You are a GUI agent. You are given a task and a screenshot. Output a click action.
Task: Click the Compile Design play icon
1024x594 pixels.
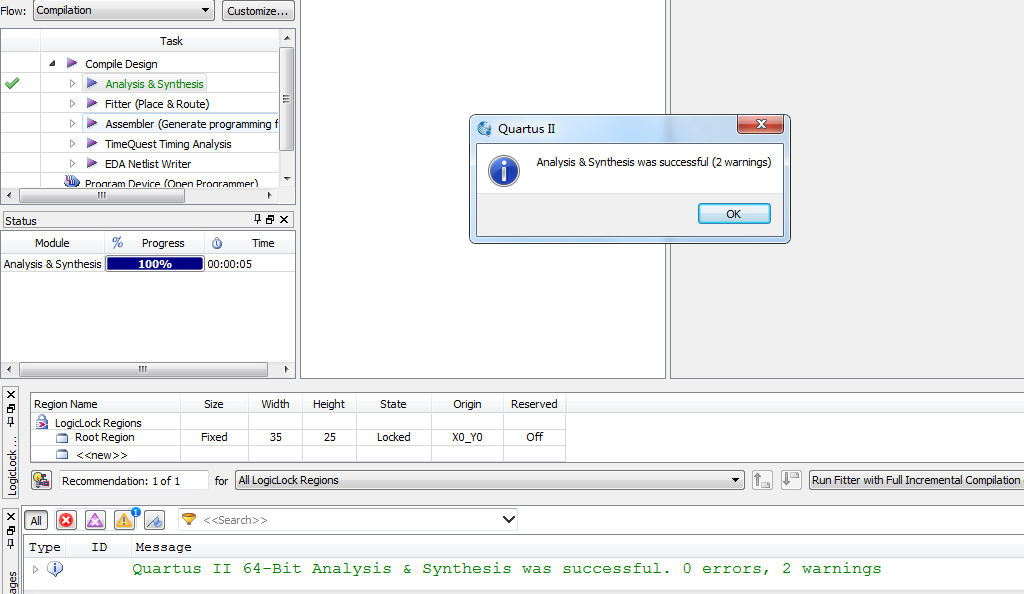pyautogui.click(x=72, y=63)
